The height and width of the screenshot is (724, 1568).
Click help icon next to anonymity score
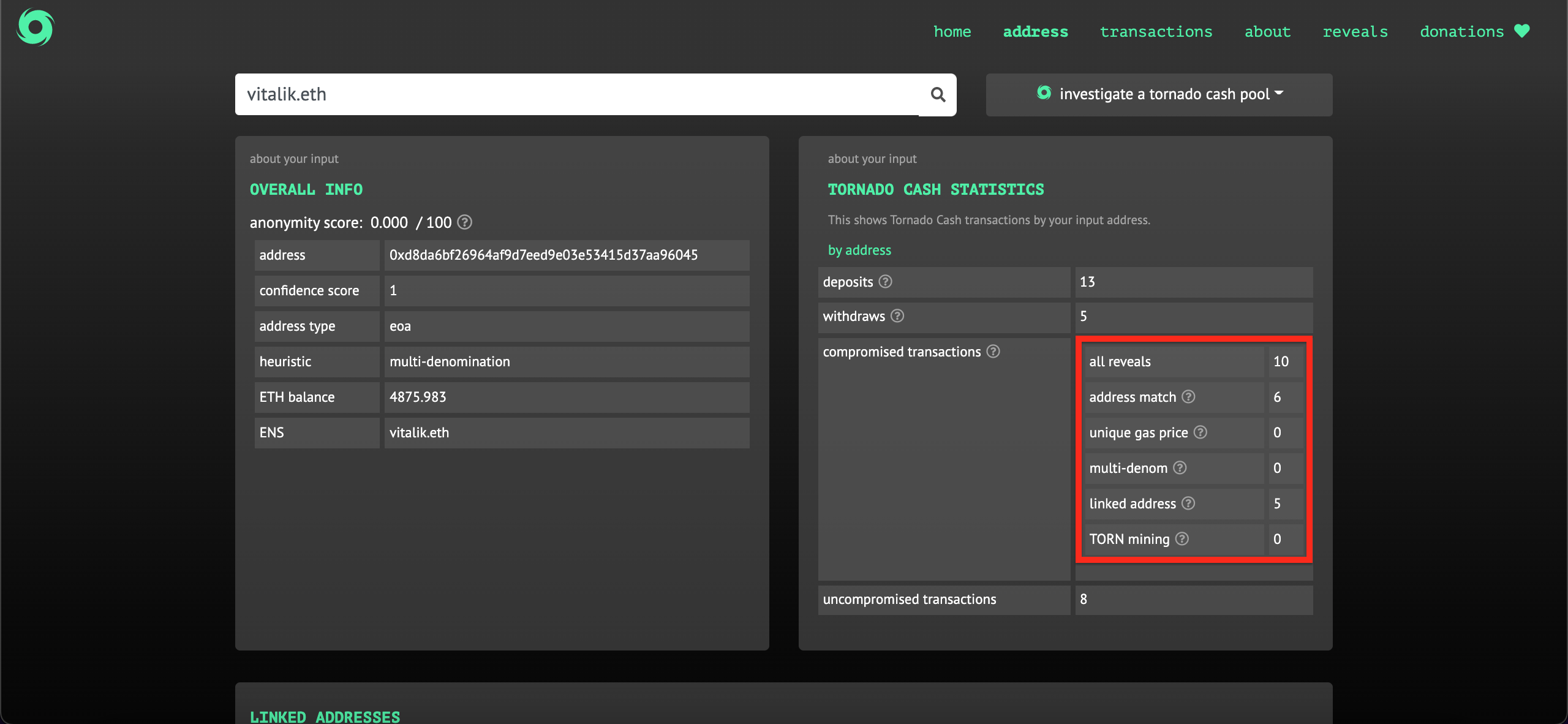[465, 222]
